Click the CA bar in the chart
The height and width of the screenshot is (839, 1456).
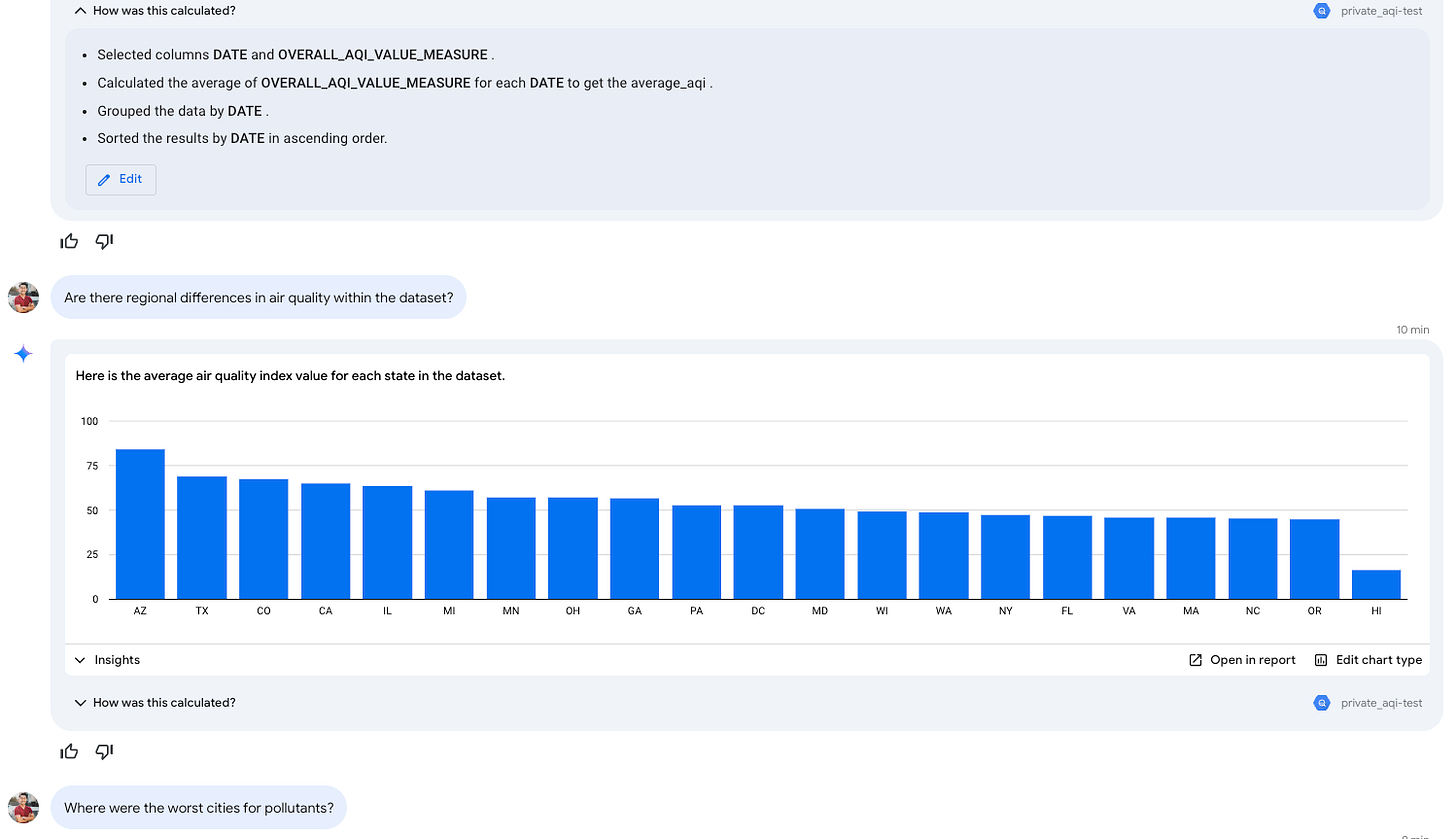click(x=325, y=541)
